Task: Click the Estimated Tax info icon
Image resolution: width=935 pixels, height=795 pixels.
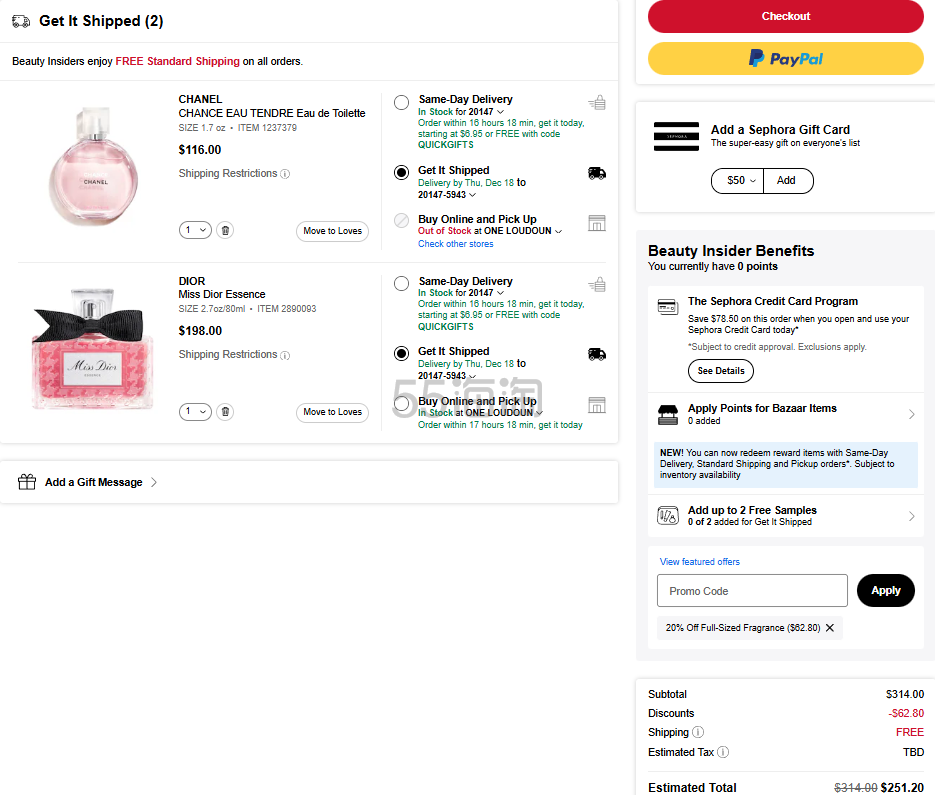Action: pyautogui.click(x=723, y=752)
